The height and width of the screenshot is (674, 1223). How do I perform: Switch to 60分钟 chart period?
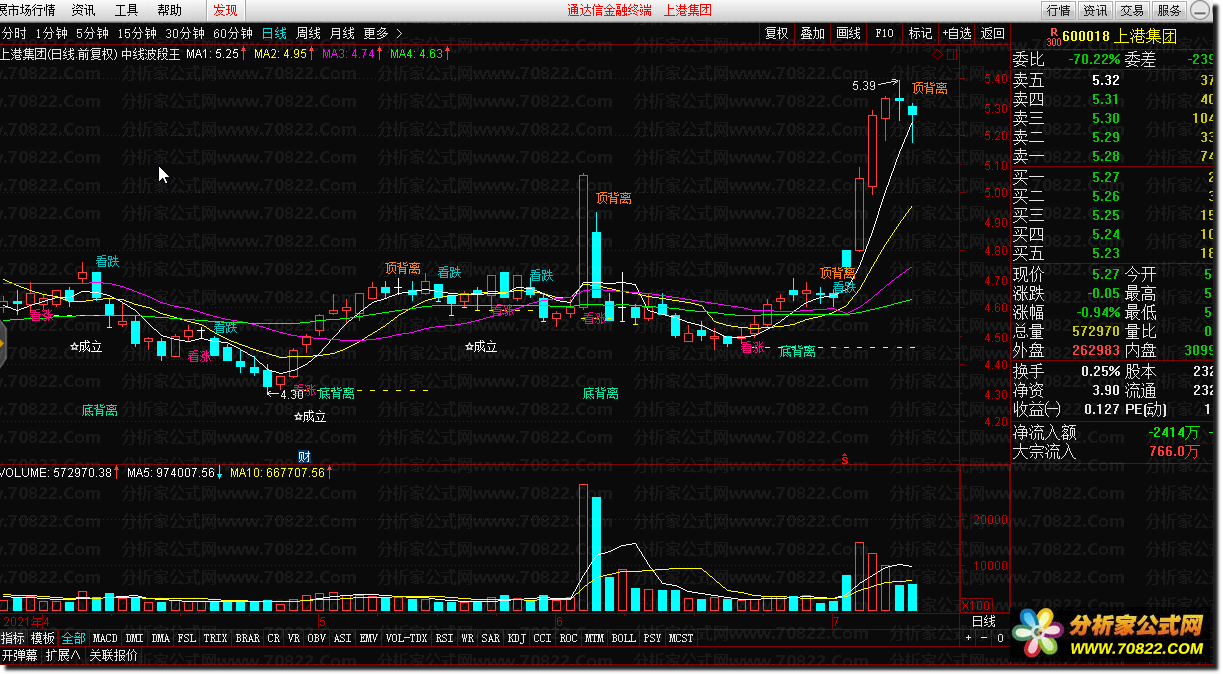pos(233,33)
